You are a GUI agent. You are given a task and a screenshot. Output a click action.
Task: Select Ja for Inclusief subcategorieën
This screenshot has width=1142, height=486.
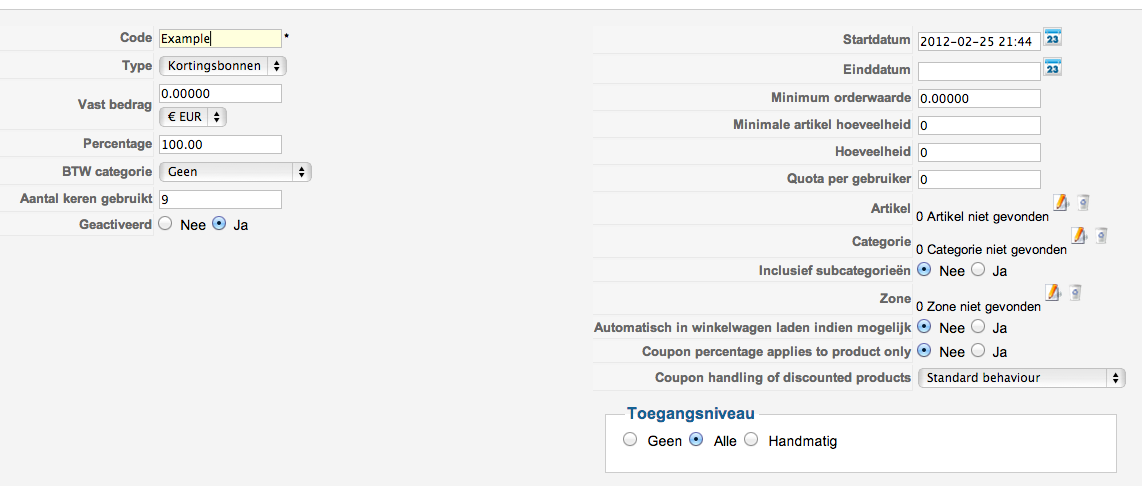point(979,270)
